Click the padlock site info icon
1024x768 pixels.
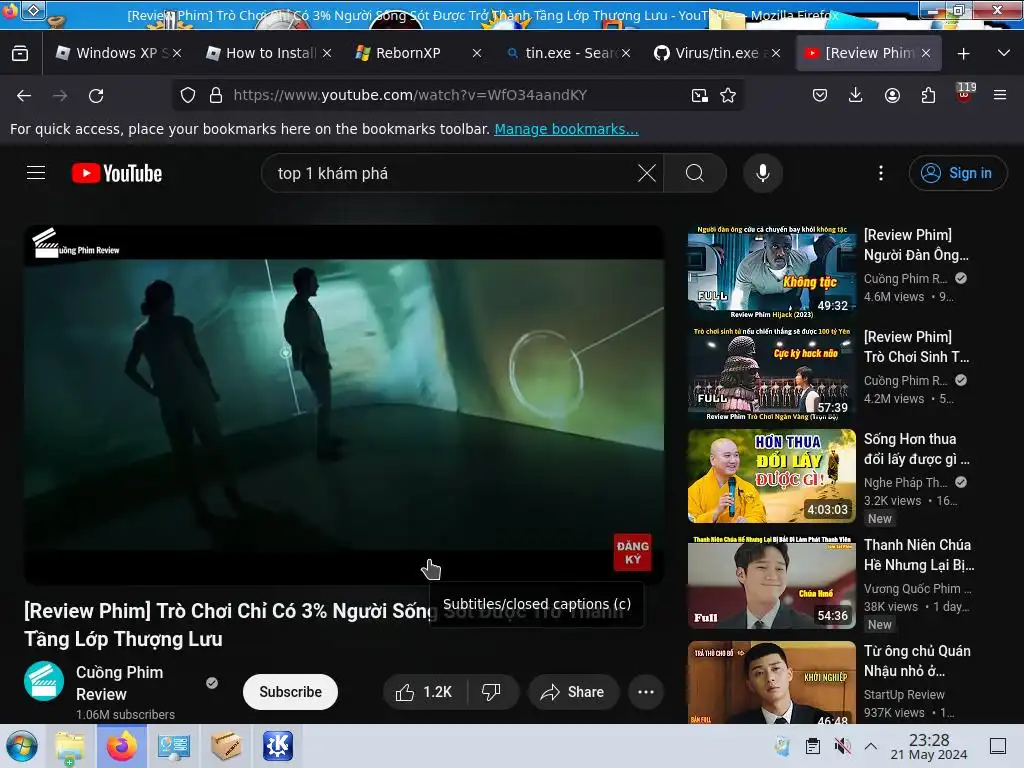[216, 95]
